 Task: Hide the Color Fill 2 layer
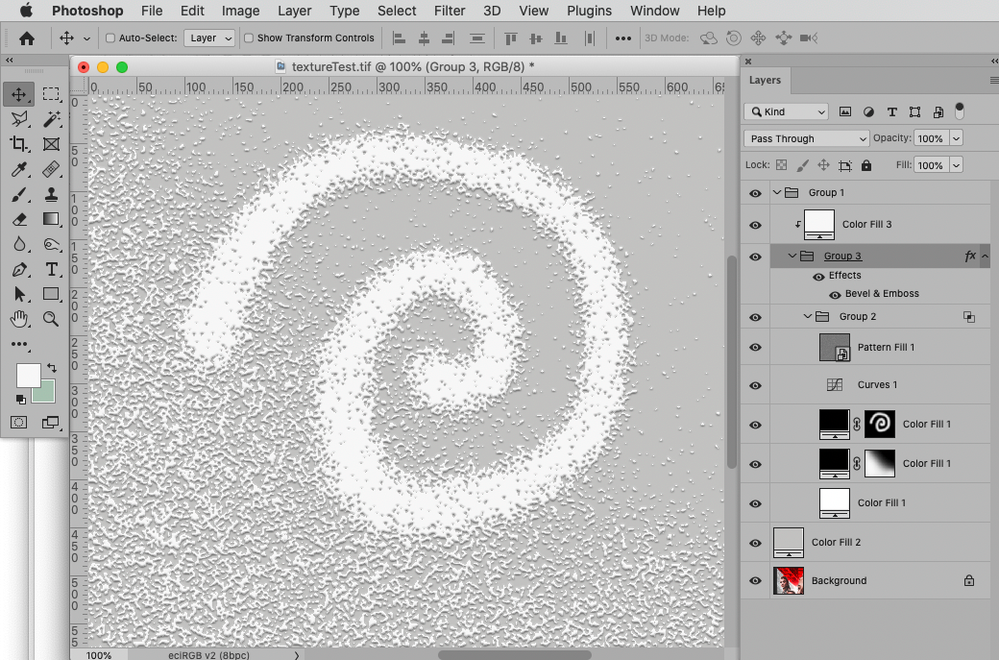(x=755, y=543)
